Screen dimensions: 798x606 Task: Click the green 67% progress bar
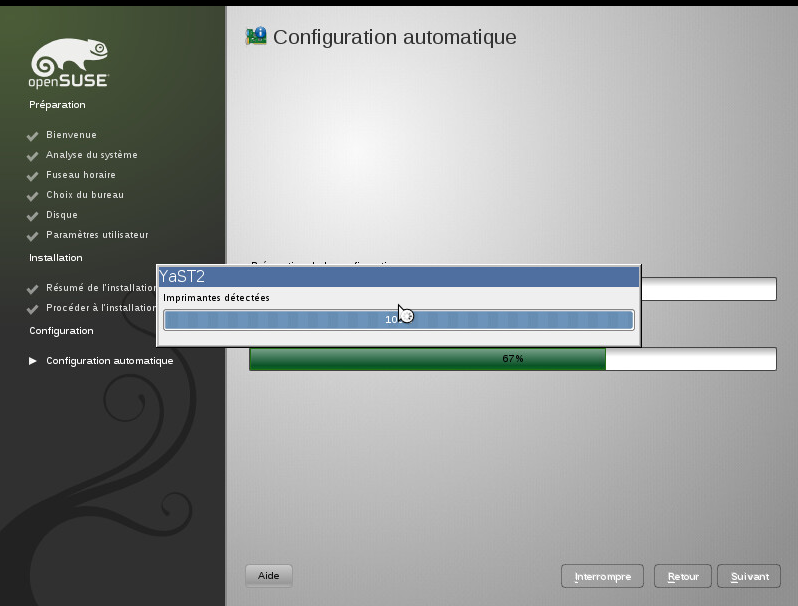[x=512, y=359]
